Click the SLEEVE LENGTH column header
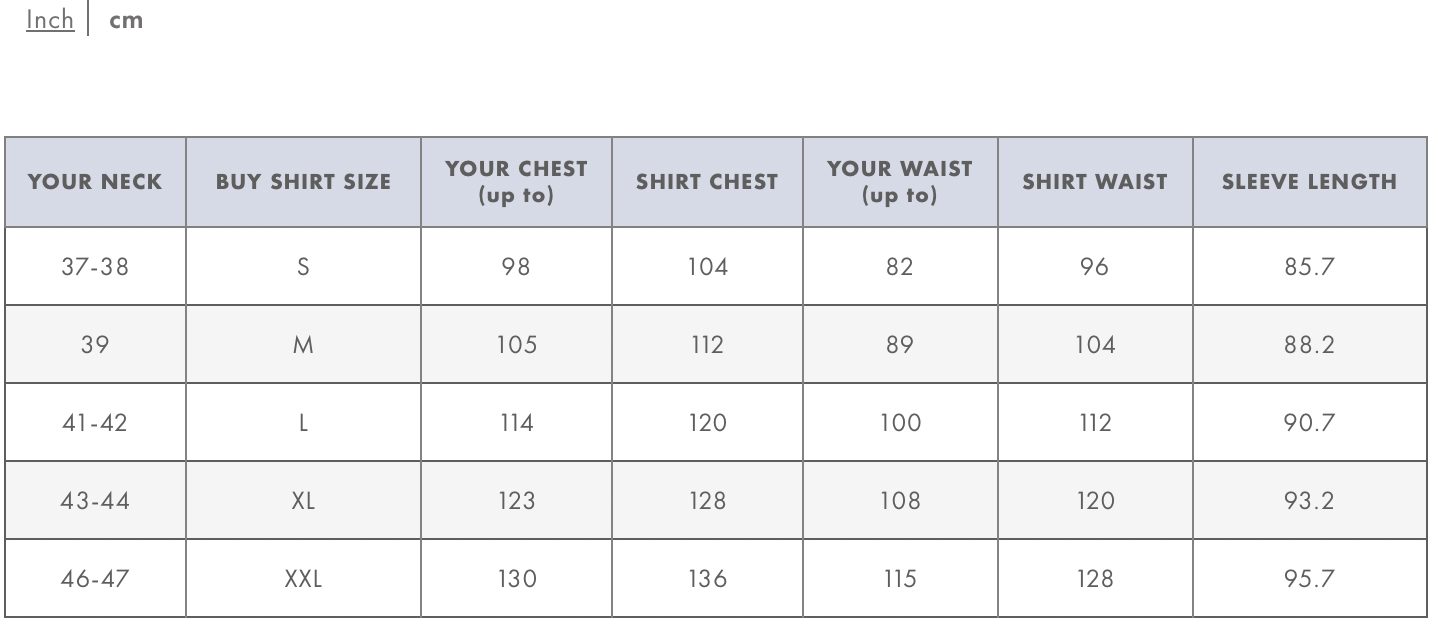The height and width of the screenshot is (628, 1438). pos(1309,182)
